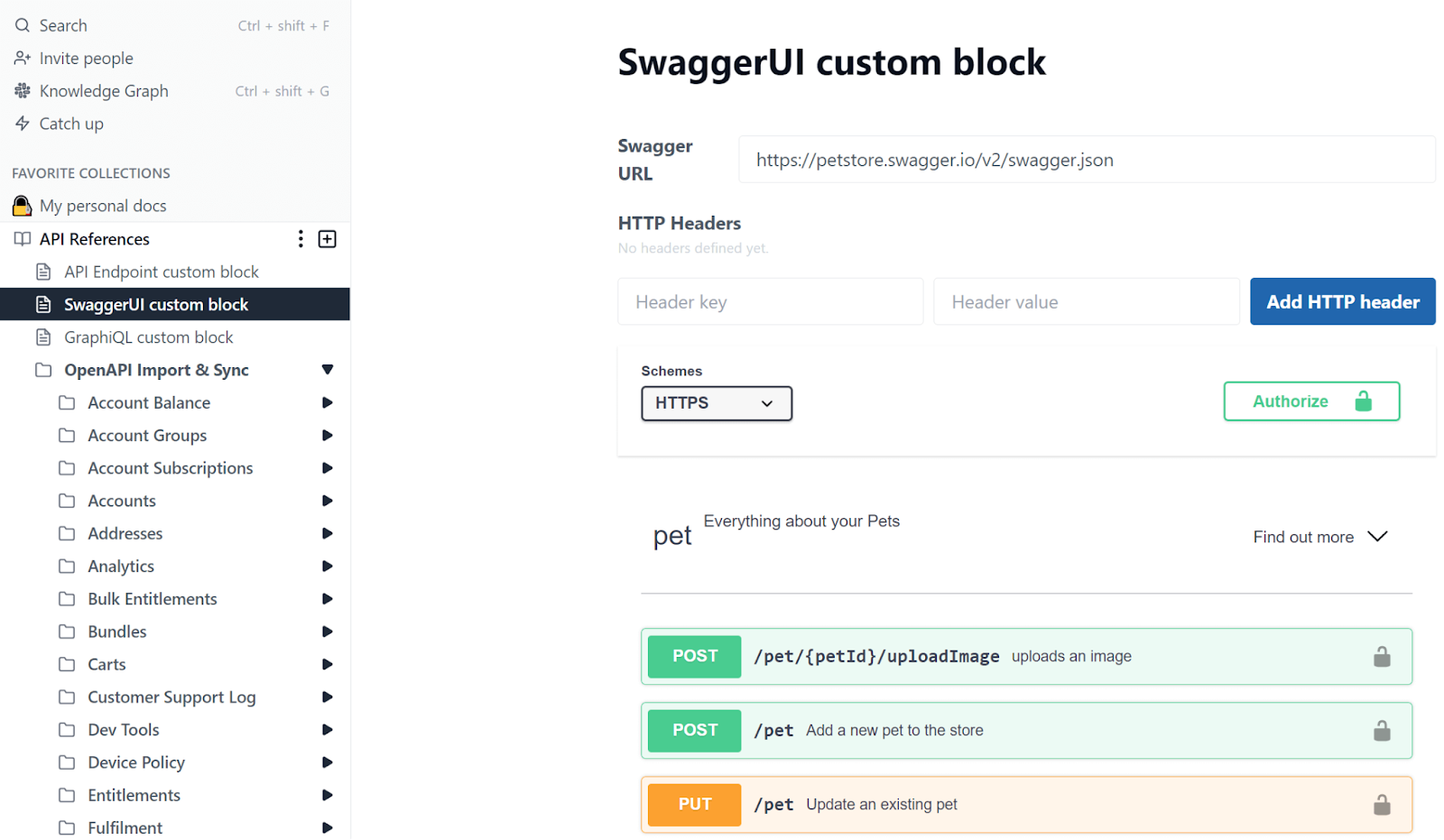Click the My personal docs icon

23,206
